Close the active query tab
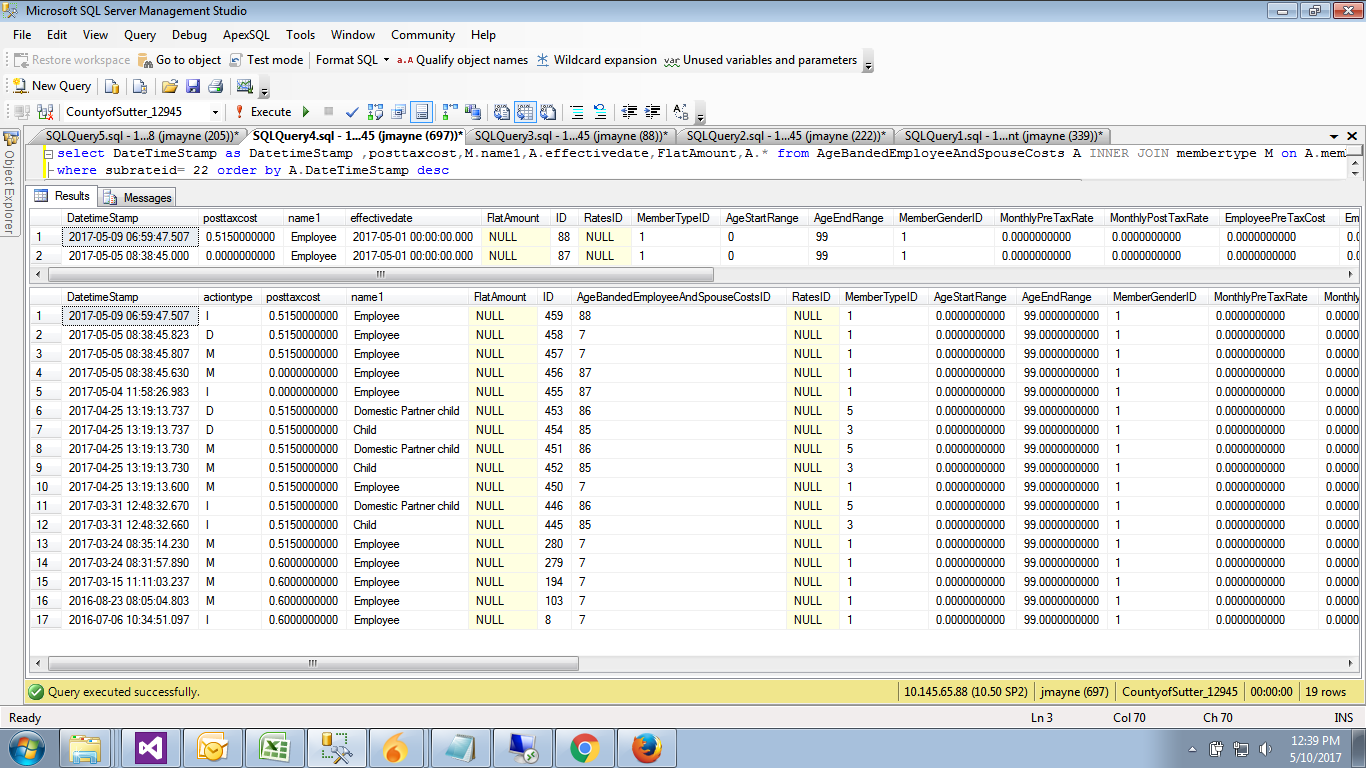This screenshot has height=768, width=1366. pyautogui.click(x=1351, y=136)
